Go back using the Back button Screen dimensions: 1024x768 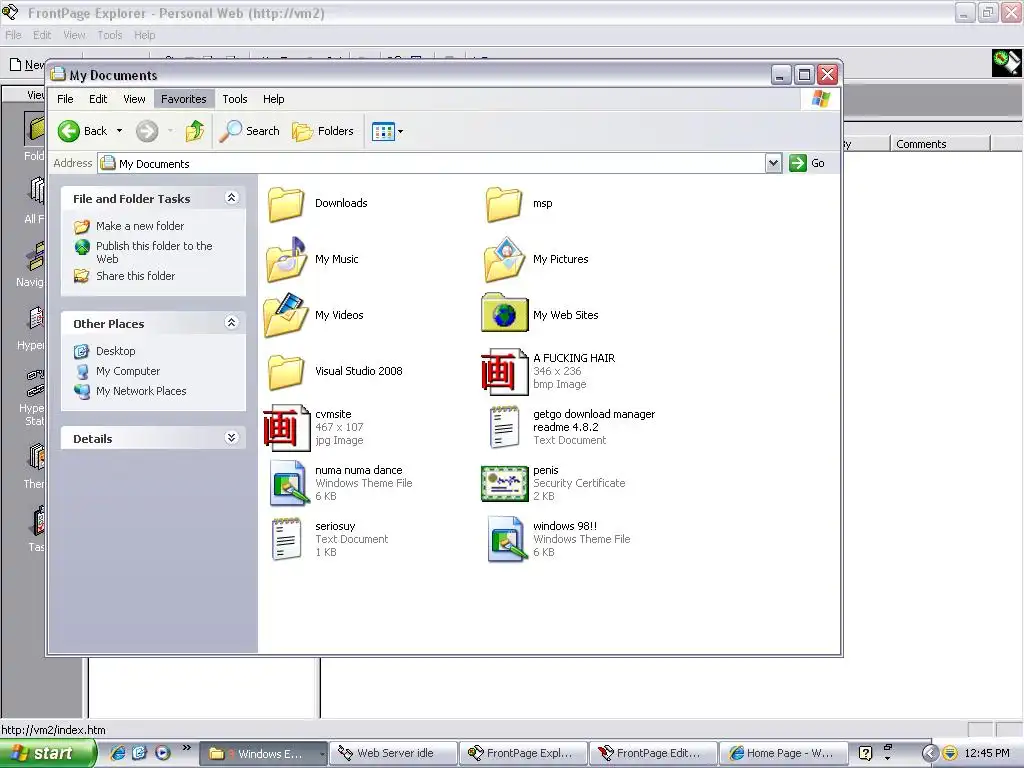tap(82, 131)
